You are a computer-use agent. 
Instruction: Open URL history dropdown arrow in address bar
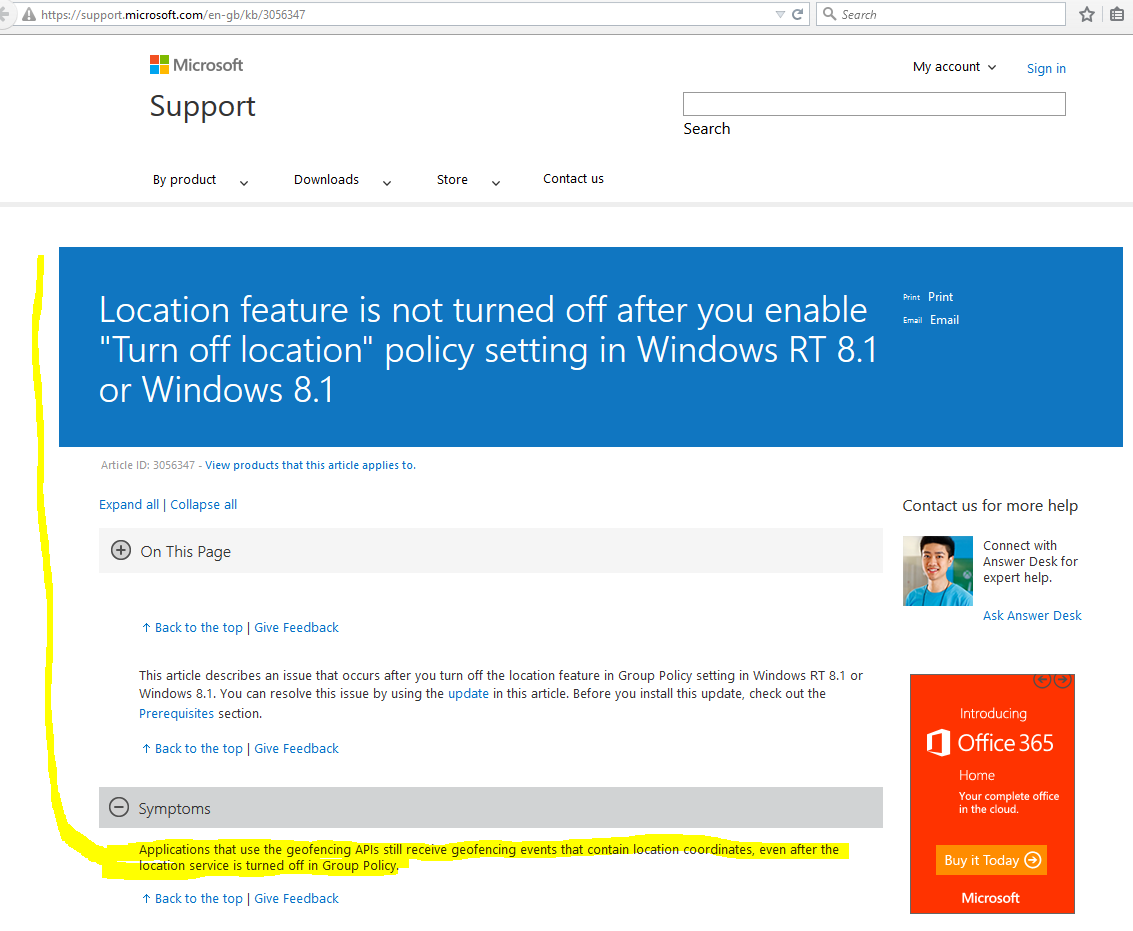point(780,14)
